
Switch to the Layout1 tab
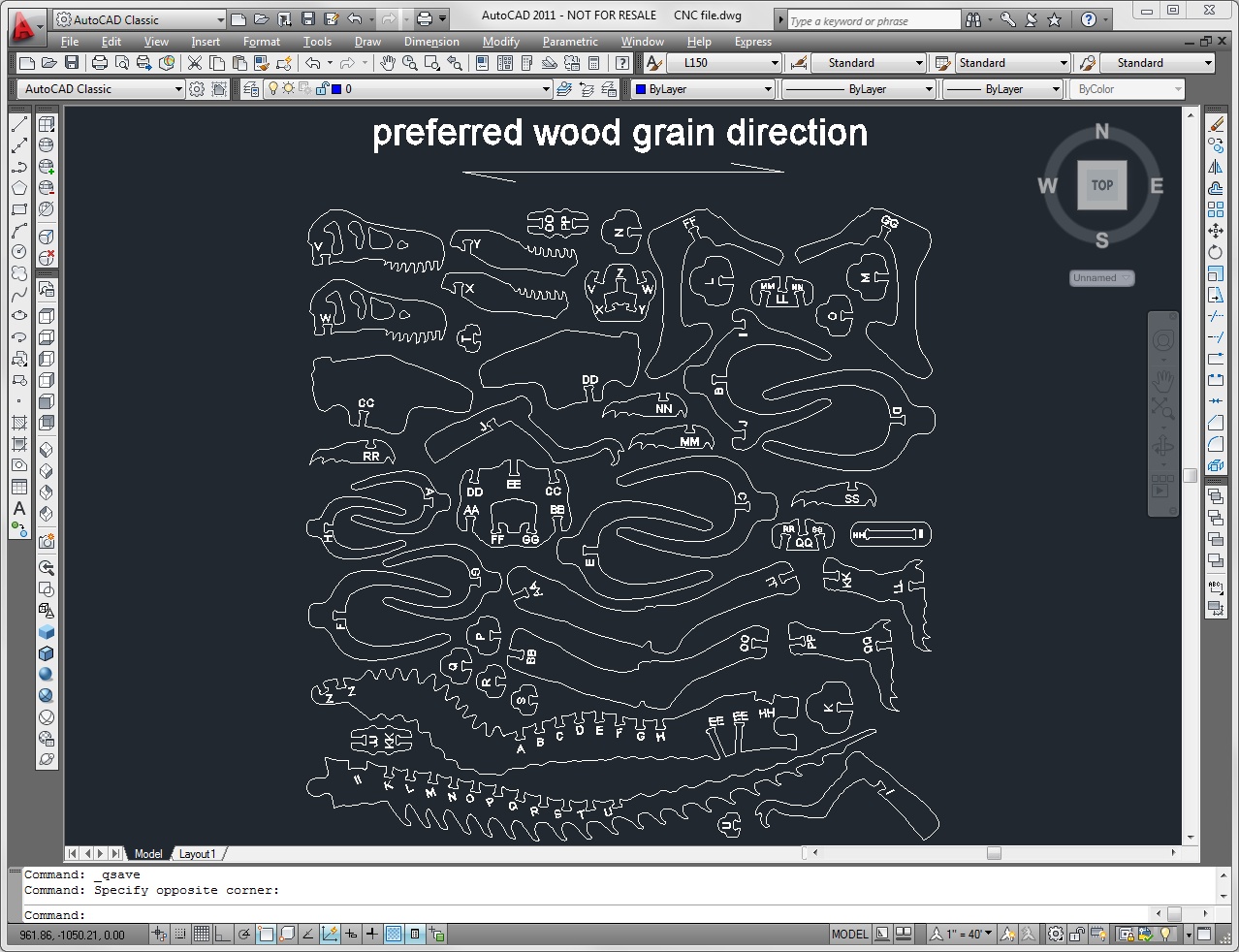[198, 854]
